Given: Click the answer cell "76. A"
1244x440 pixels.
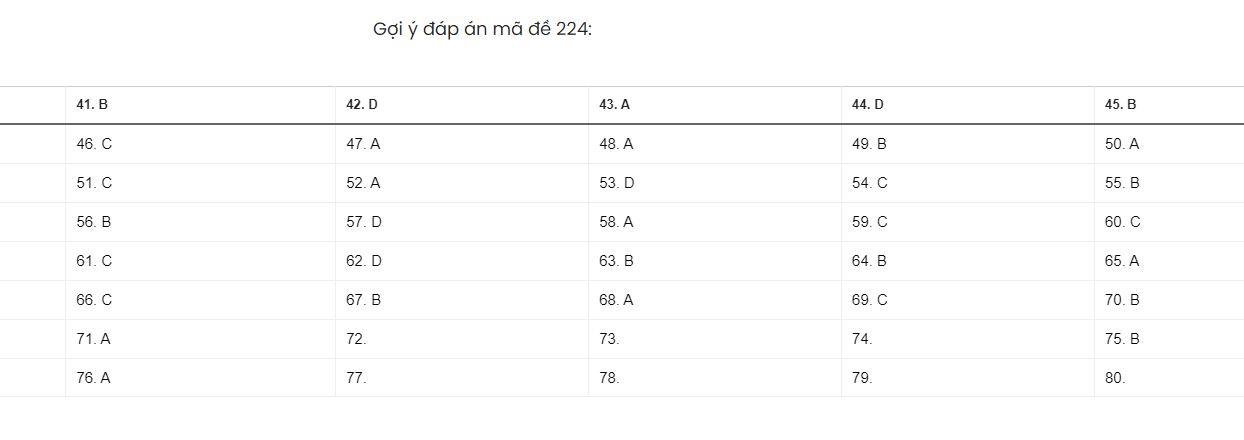Looking at the screenshot, I should click(x=93, y=378).
